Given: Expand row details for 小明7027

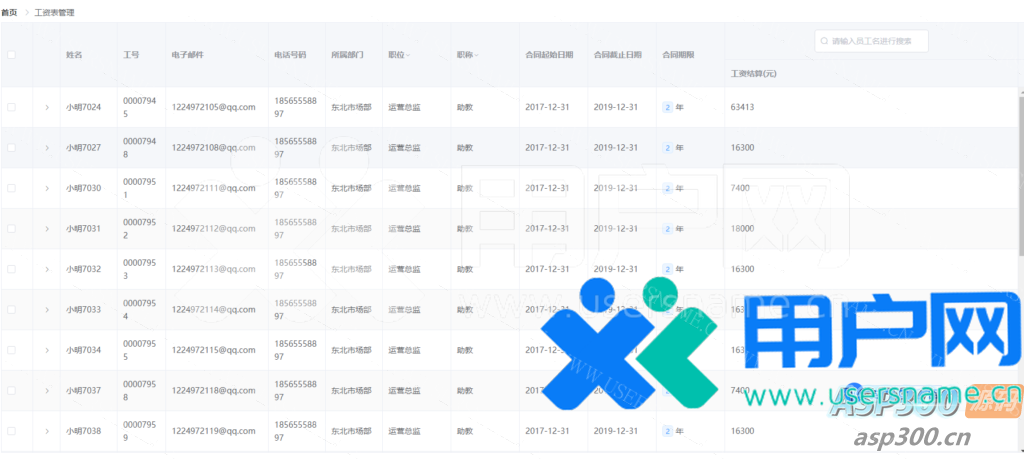Looking at the screenshot, I should click(46, 148).
